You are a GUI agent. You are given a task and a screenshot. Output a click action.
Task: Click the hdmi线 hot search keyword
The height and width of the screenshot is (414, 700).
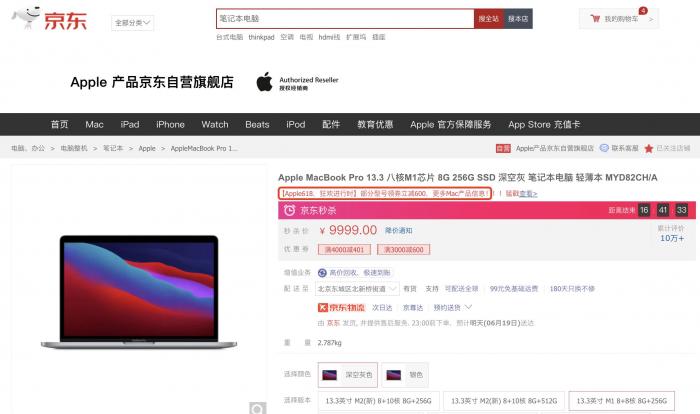(x=329, y=37)
